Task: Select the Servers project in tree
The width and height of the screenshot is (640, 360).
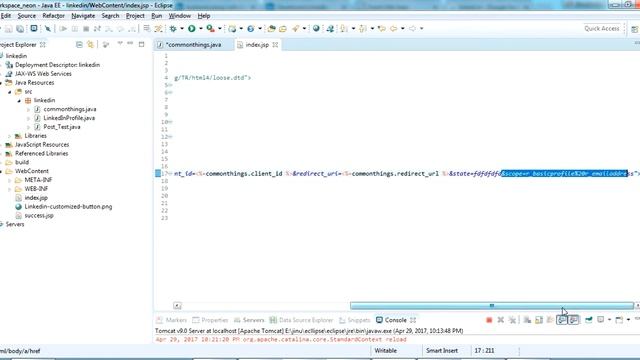Action: pyautogui.click(x=15, y=224)
